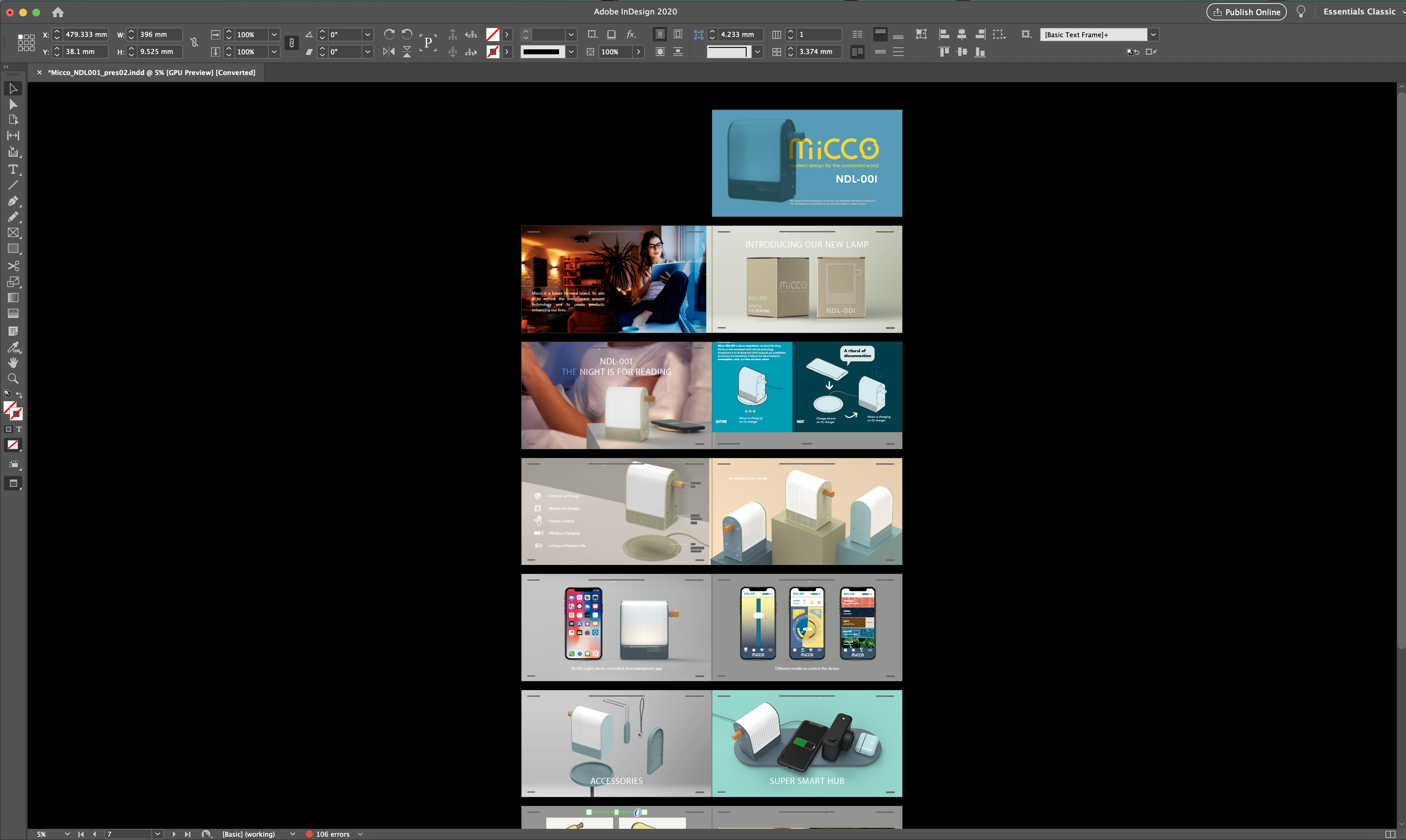The height and width of the screenshot is (840, 1406).
Task: Click the Home icon
Action: (58, 12)
